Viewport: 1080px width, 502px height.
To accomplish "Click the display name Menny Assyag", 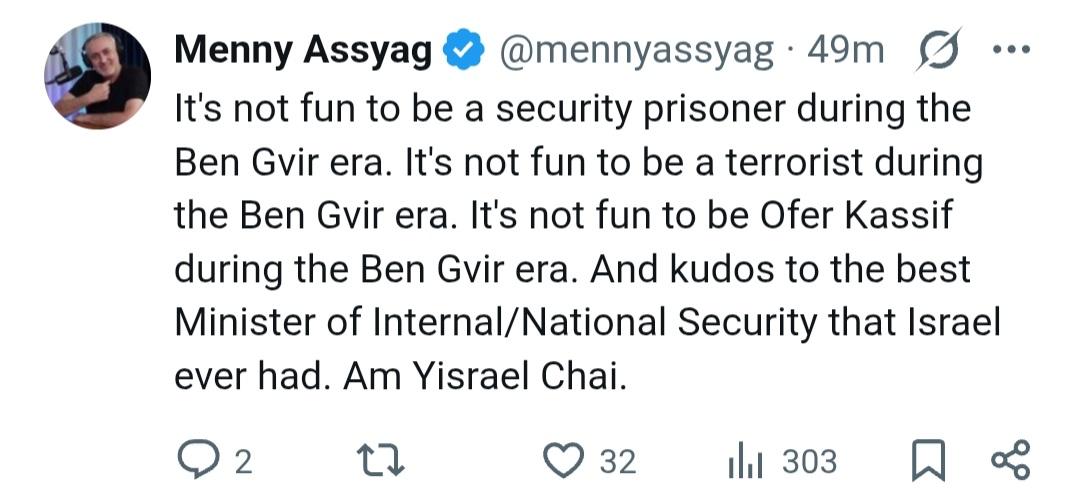I will pyautogui.click(x=303, y=51).
